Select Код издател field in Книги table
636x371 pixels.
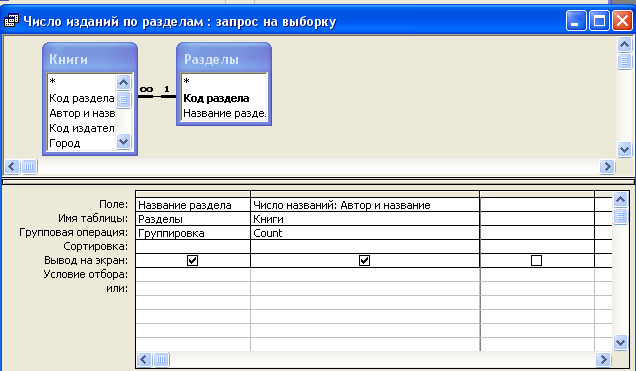(x=82, y=128)
